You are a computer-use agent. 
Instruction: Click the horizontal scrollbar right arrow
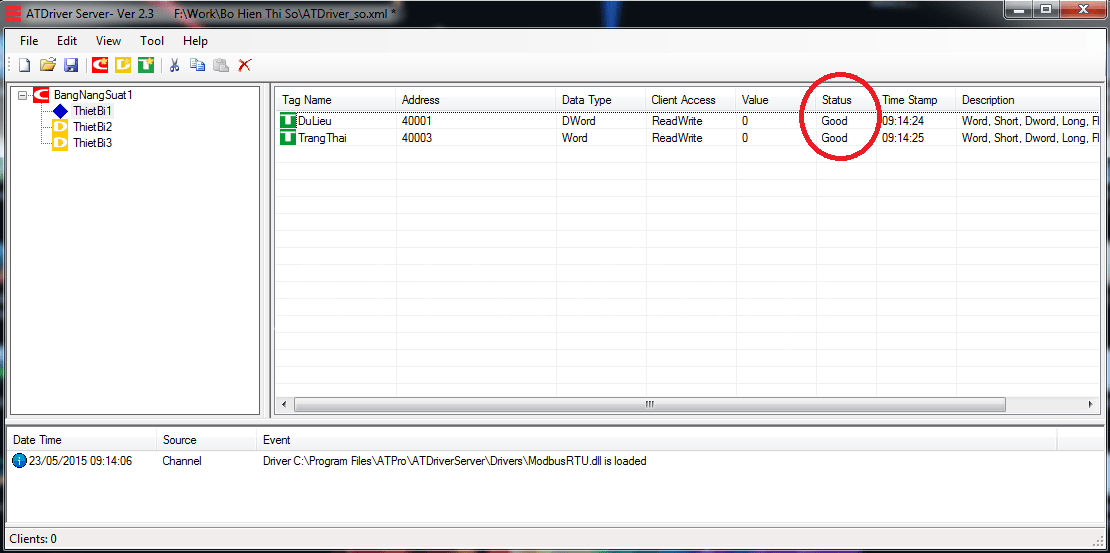[x=1091, y=404]
